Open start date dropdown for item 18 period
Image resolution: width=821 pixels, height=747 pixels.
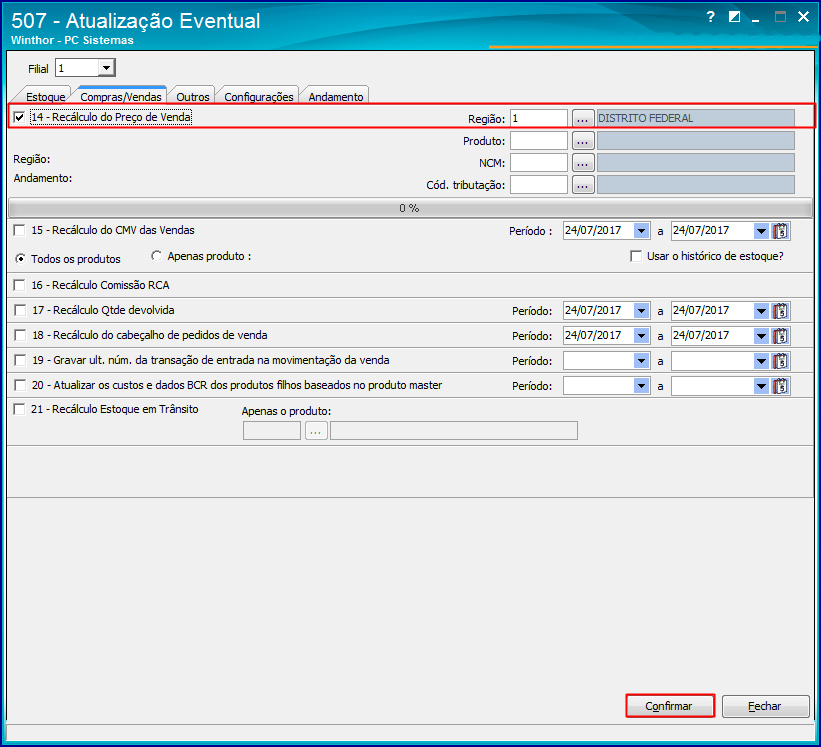[x=641, y=336]
